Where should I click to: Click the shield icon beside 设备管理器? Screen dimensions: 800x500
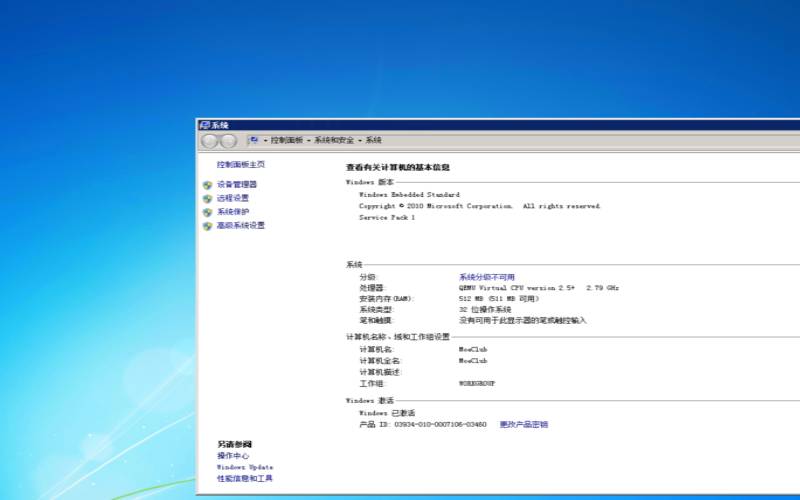207,185
